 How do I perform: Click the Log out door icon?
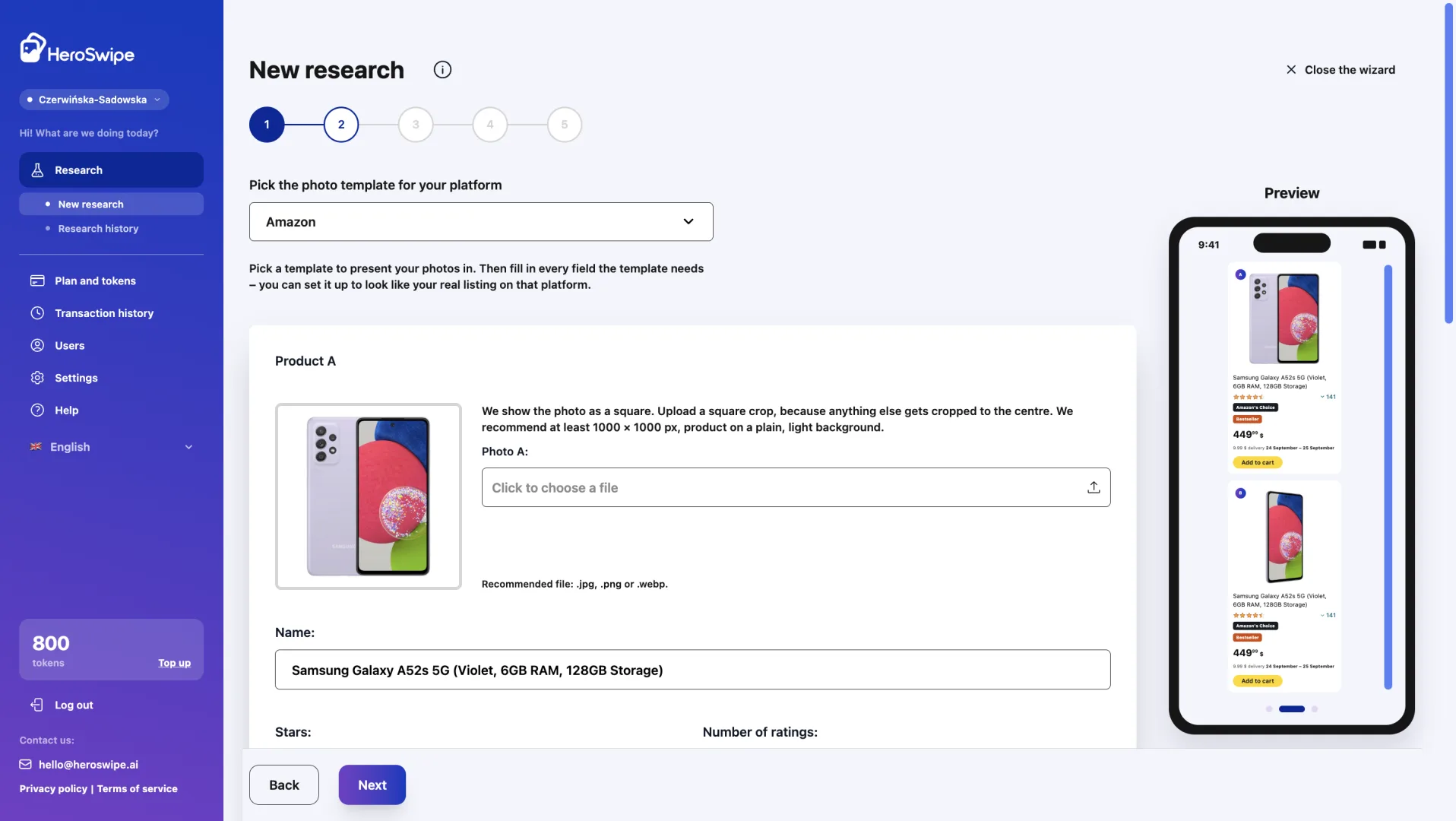coord(37,705)
